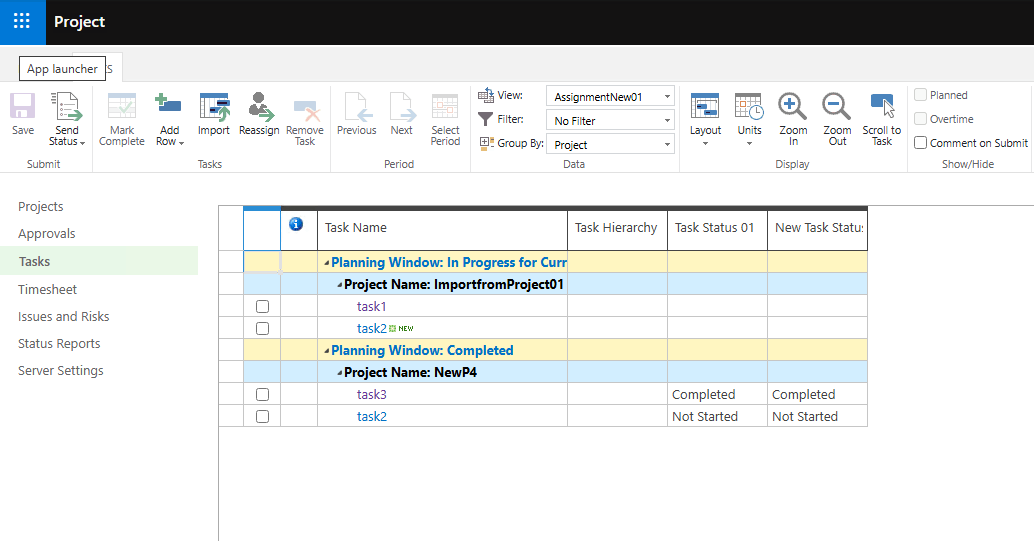Open the task1 link

(x=371, y=306)
